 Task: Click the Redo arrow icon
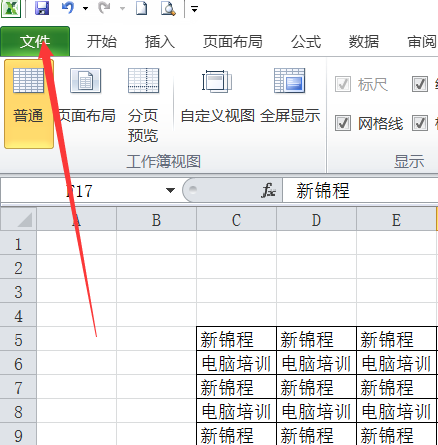pyautogui.click(x=104, y=8)
